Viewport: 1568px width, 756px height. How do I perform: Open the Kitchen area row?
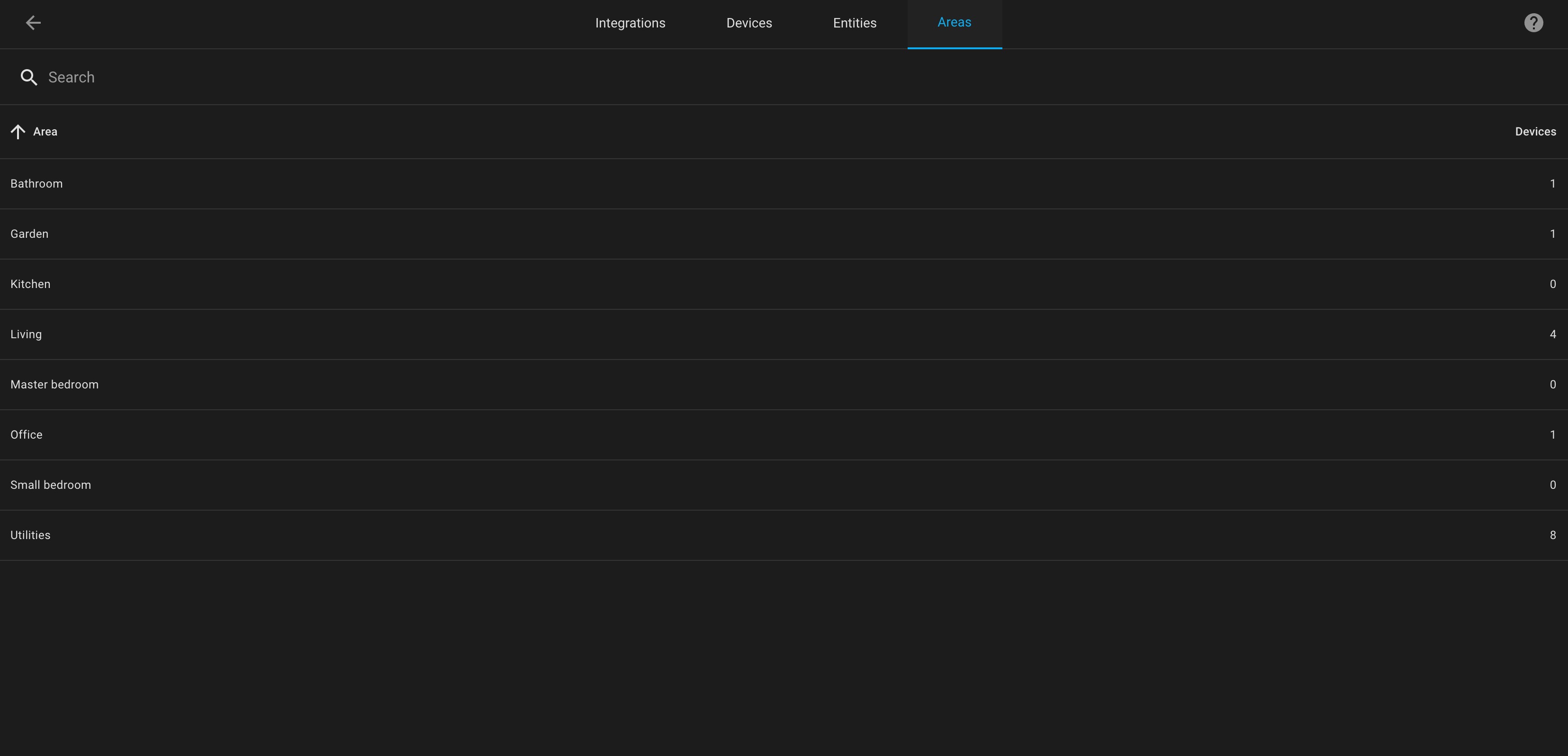click(784, 284)
